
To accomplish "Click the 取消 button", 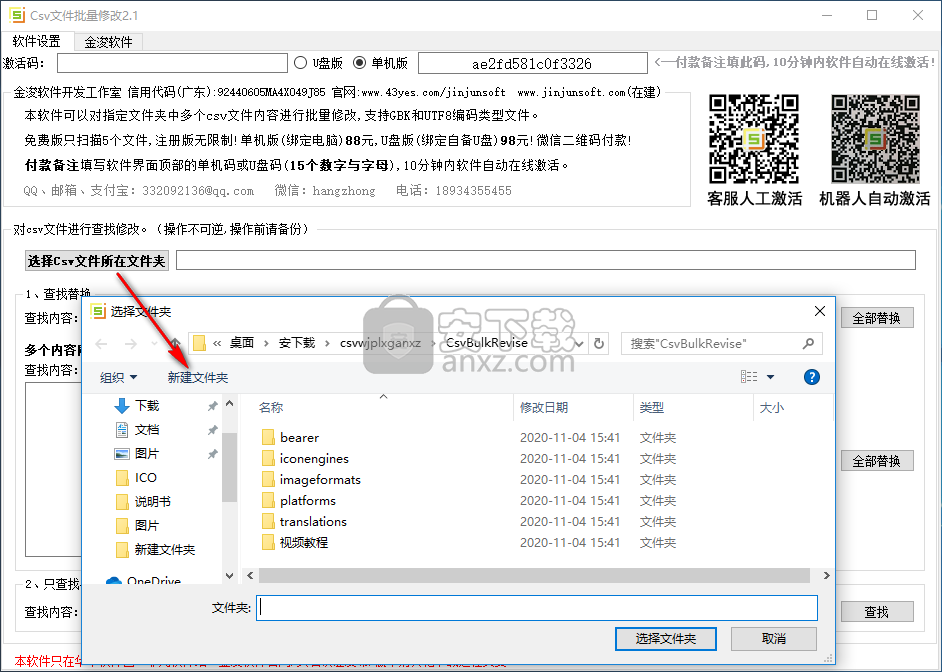I will [x=774, y=639].
